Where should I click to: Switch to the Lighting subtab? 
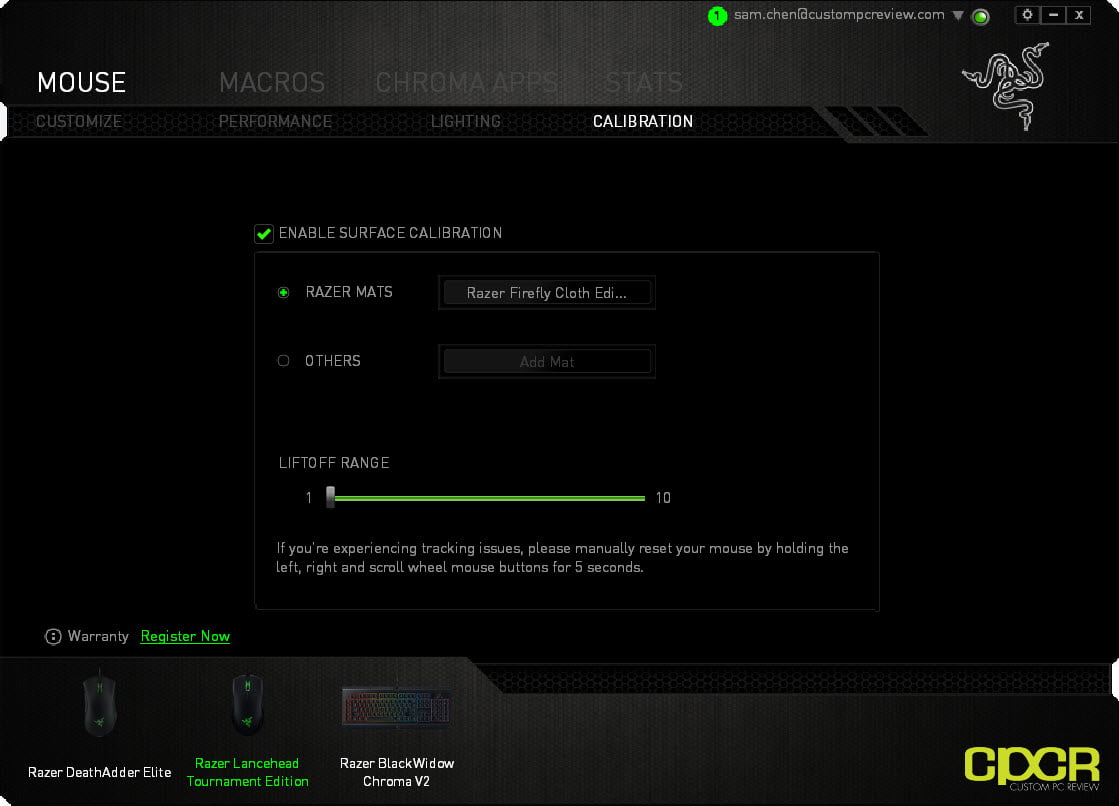pos(466,121)
